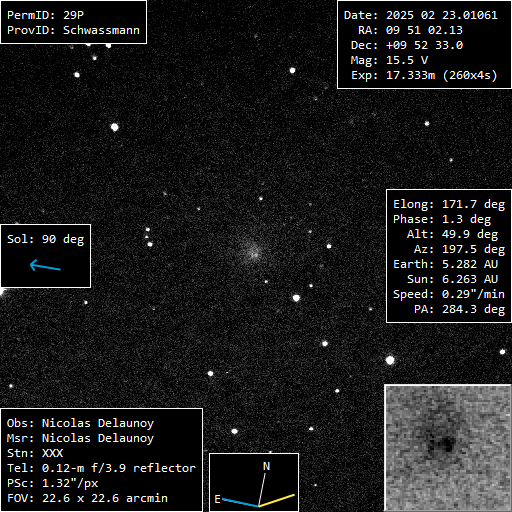
Task: Click the blue solar direction arrow
Action: pos(45,266)
